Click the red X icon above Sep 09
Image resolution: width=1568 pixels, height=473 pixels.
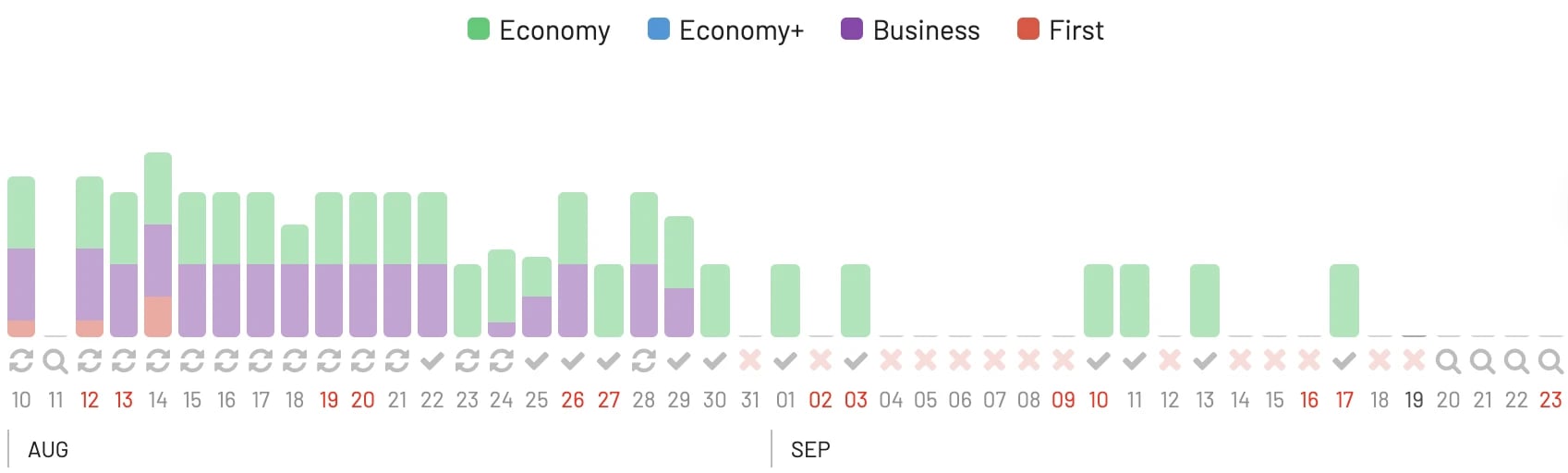[x=1064, y=360]
